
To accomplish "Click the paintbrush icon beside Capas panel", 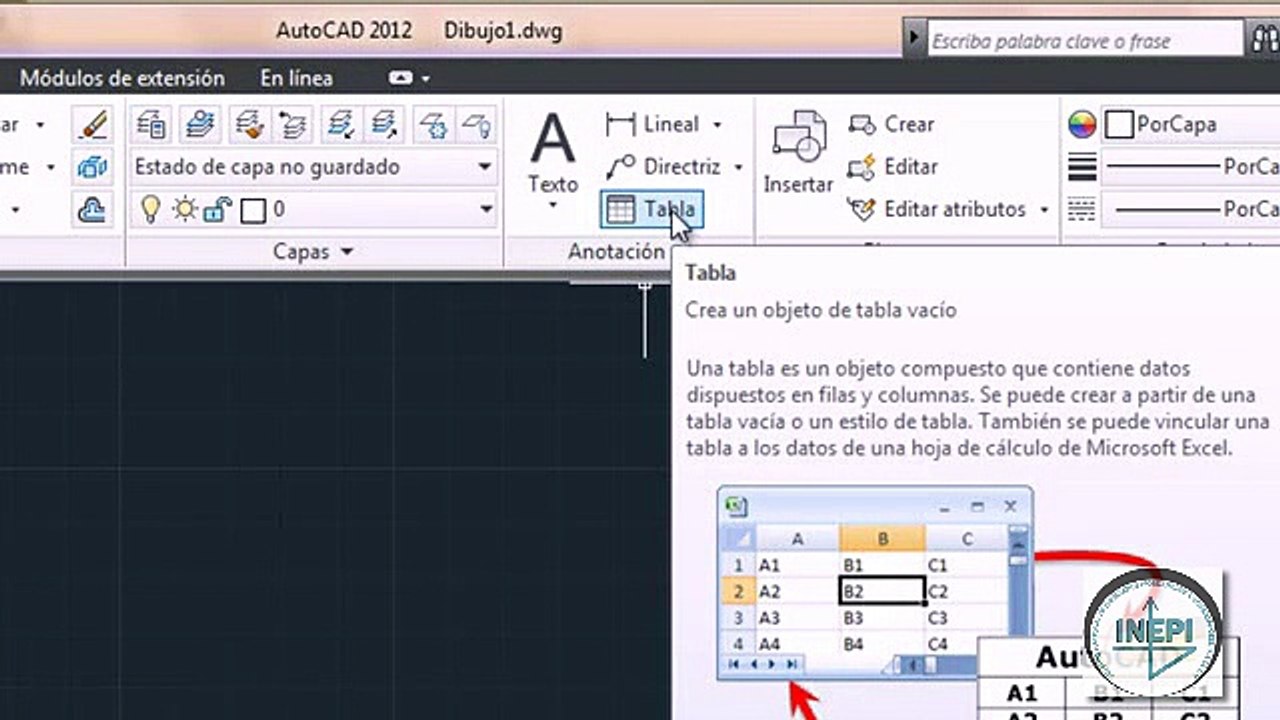I will [92, 125].
